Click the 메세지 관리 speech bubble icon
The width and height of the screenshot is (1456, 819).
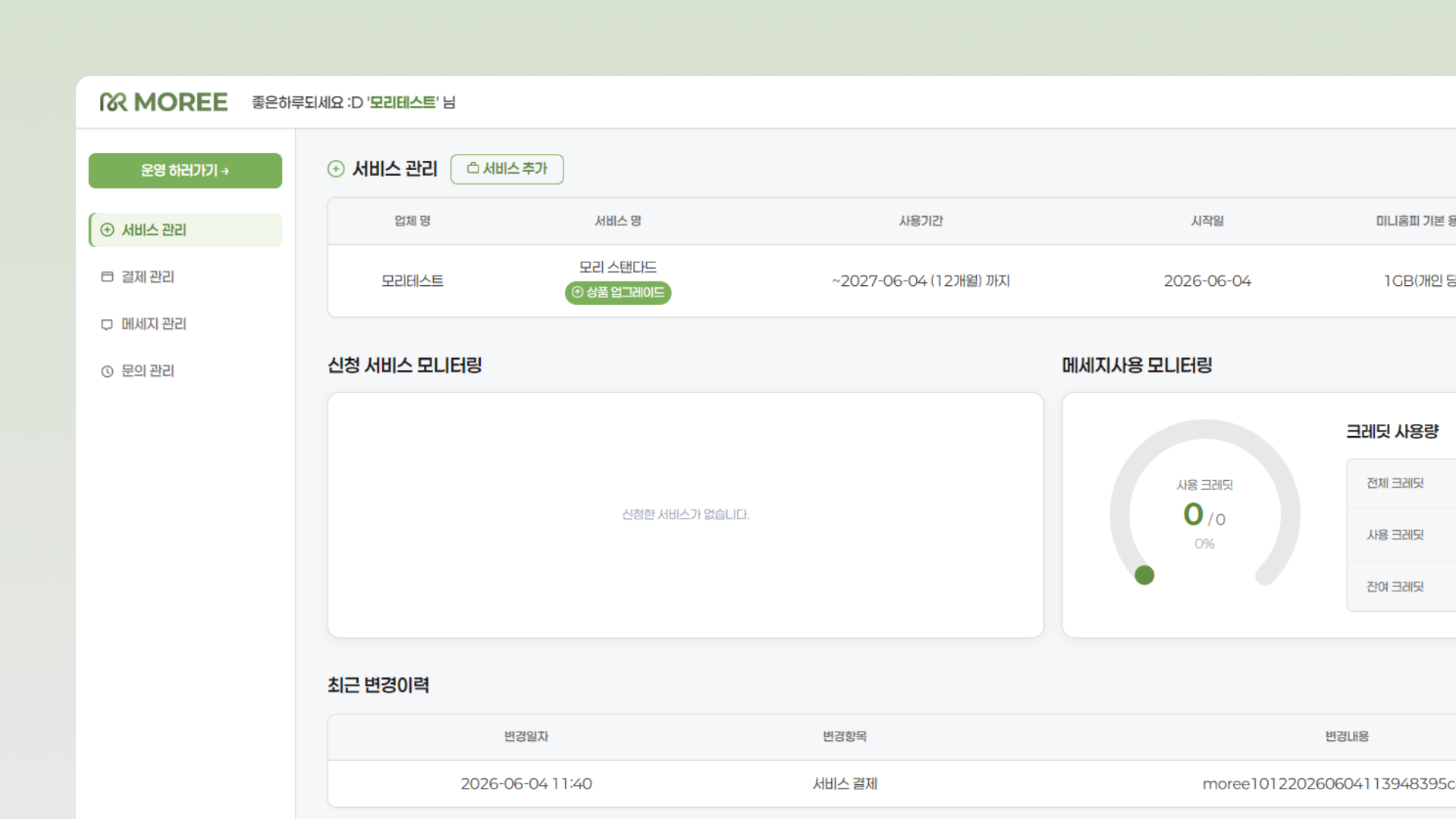[108, 325]
